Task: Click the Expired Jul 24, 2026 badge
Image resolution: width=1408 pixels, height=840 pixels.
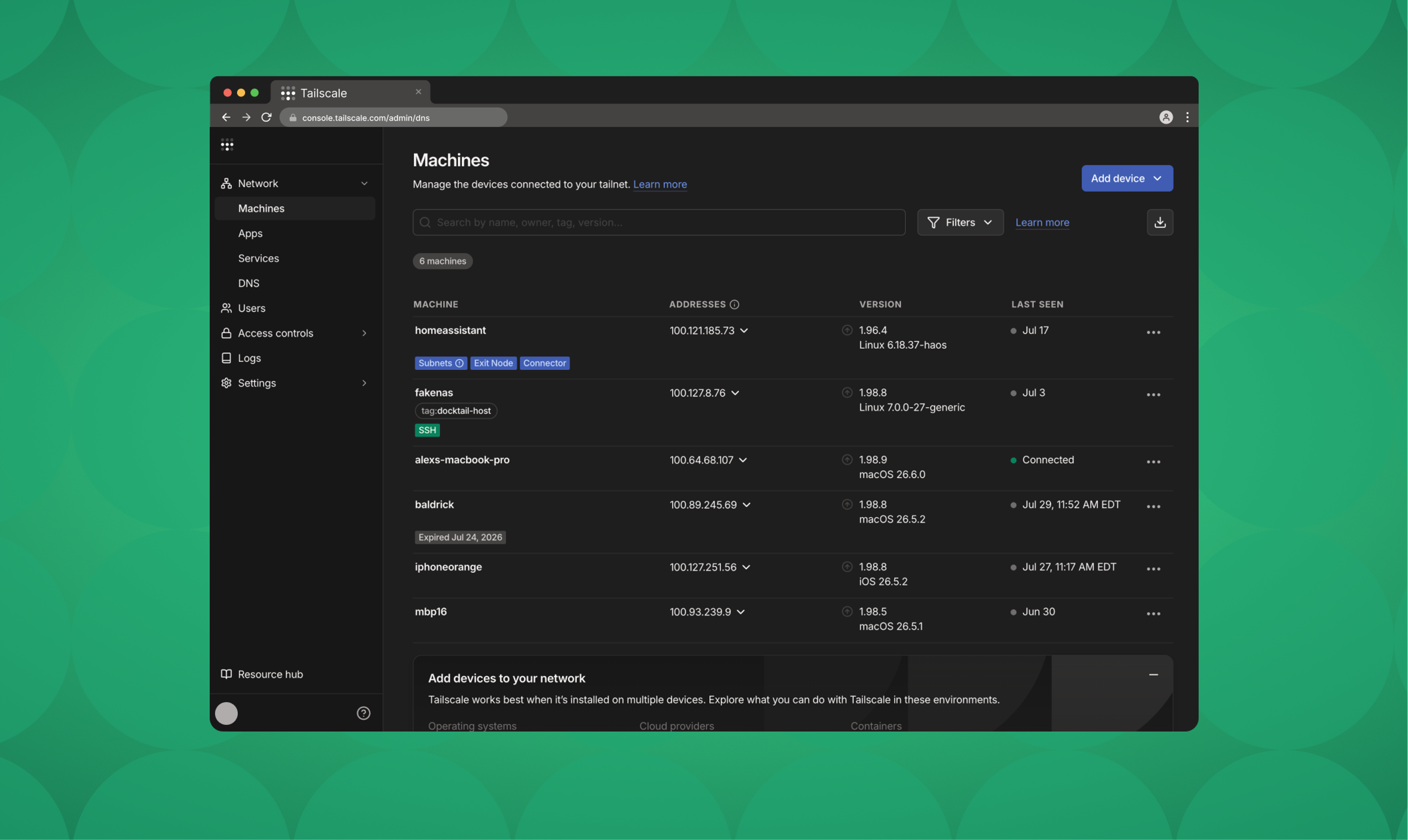Action: (x=460, y=537)
